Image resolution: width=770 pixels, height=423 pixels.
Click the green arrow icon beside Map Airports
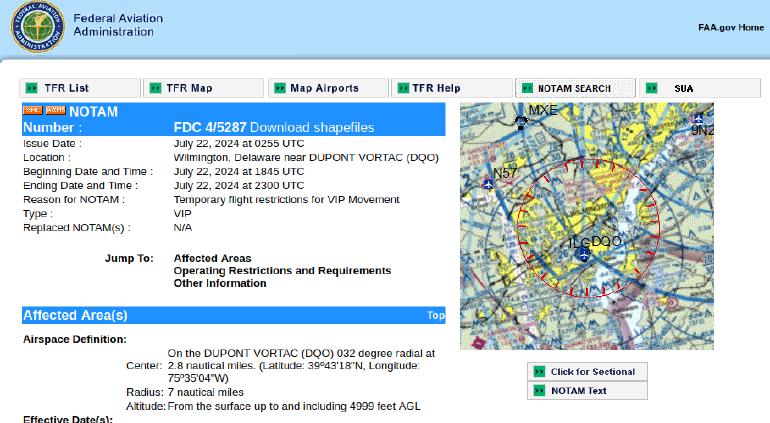280,88
